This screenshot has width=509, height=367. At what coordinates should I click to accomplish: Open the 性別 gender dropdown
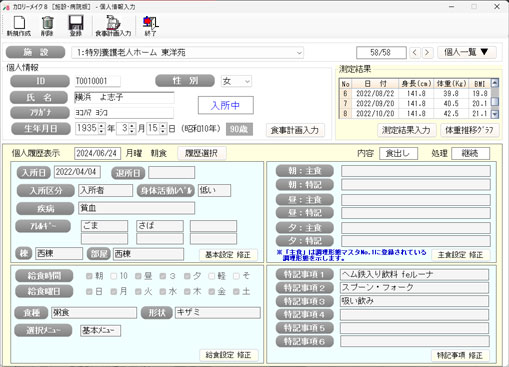(x=247, y=81)
